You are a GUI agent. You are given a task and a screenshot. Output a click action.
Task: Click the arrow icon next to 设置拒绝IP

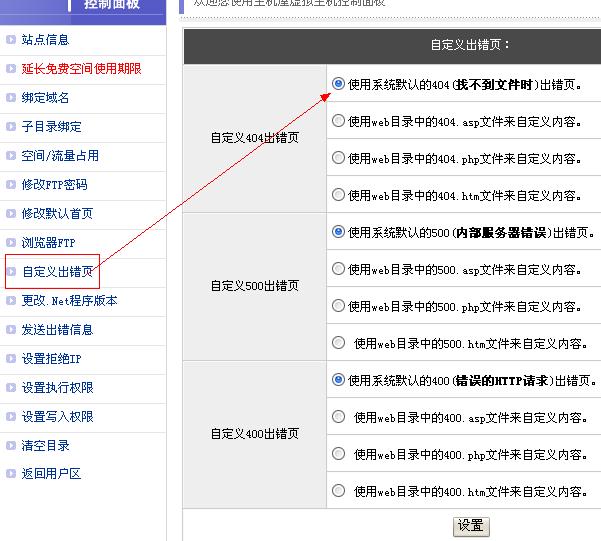[x=11, y=358]
